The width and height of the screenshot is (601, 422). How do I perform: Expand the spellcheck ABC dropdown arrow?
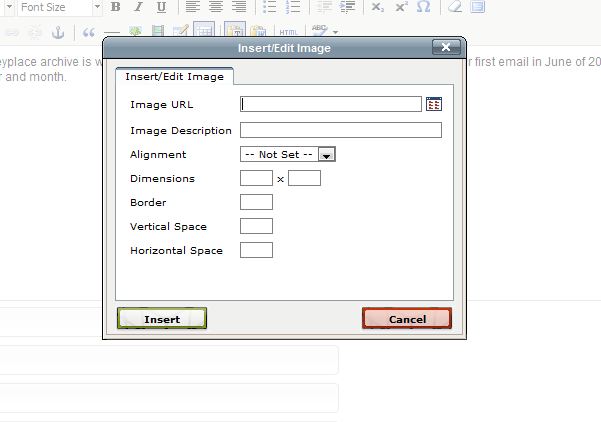(x=334, y=32)
